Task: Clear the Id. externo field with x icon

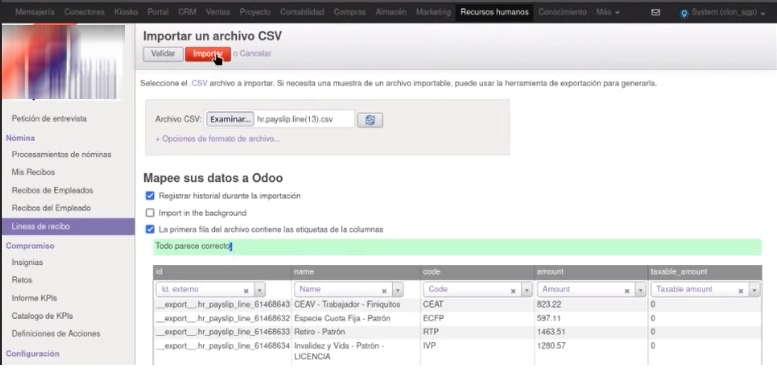Action: (246, 291)
